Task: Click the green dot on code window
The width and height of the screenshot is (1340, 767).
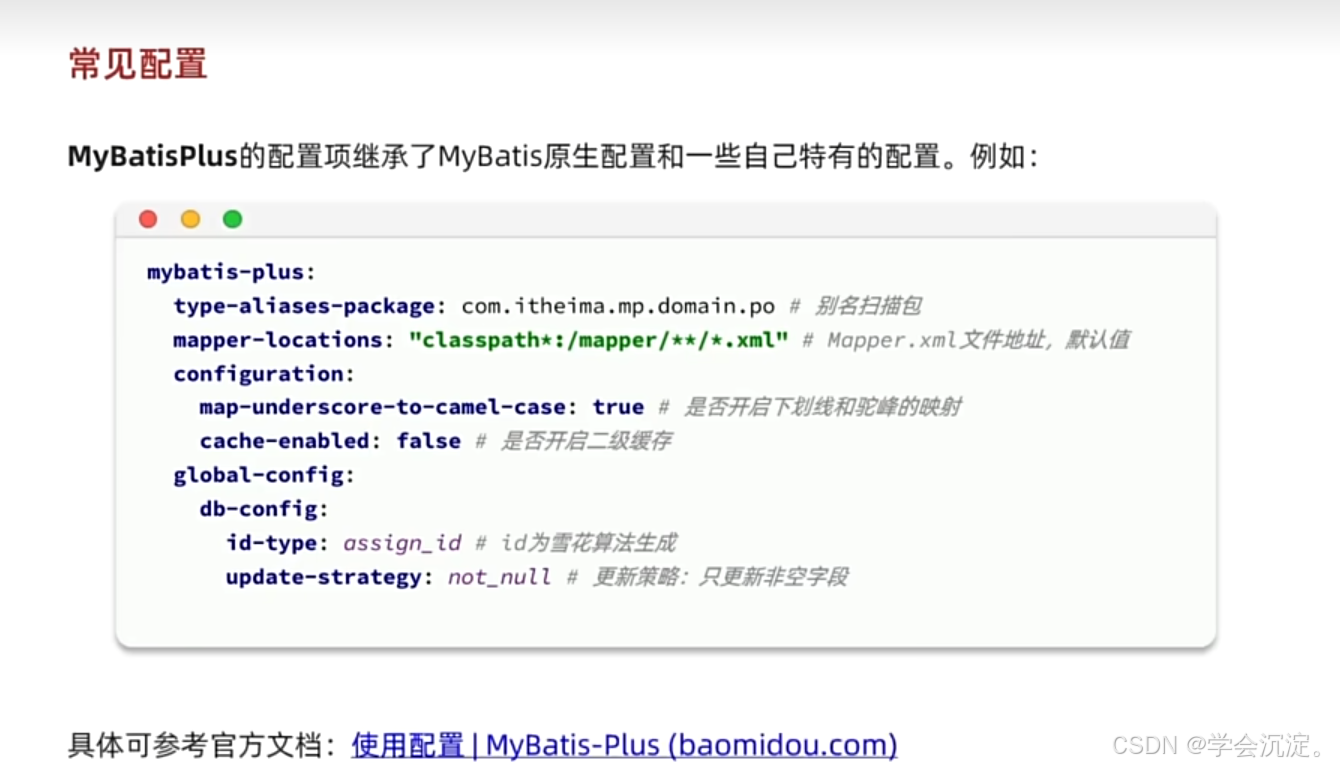Action: click(x=232, y=219)
